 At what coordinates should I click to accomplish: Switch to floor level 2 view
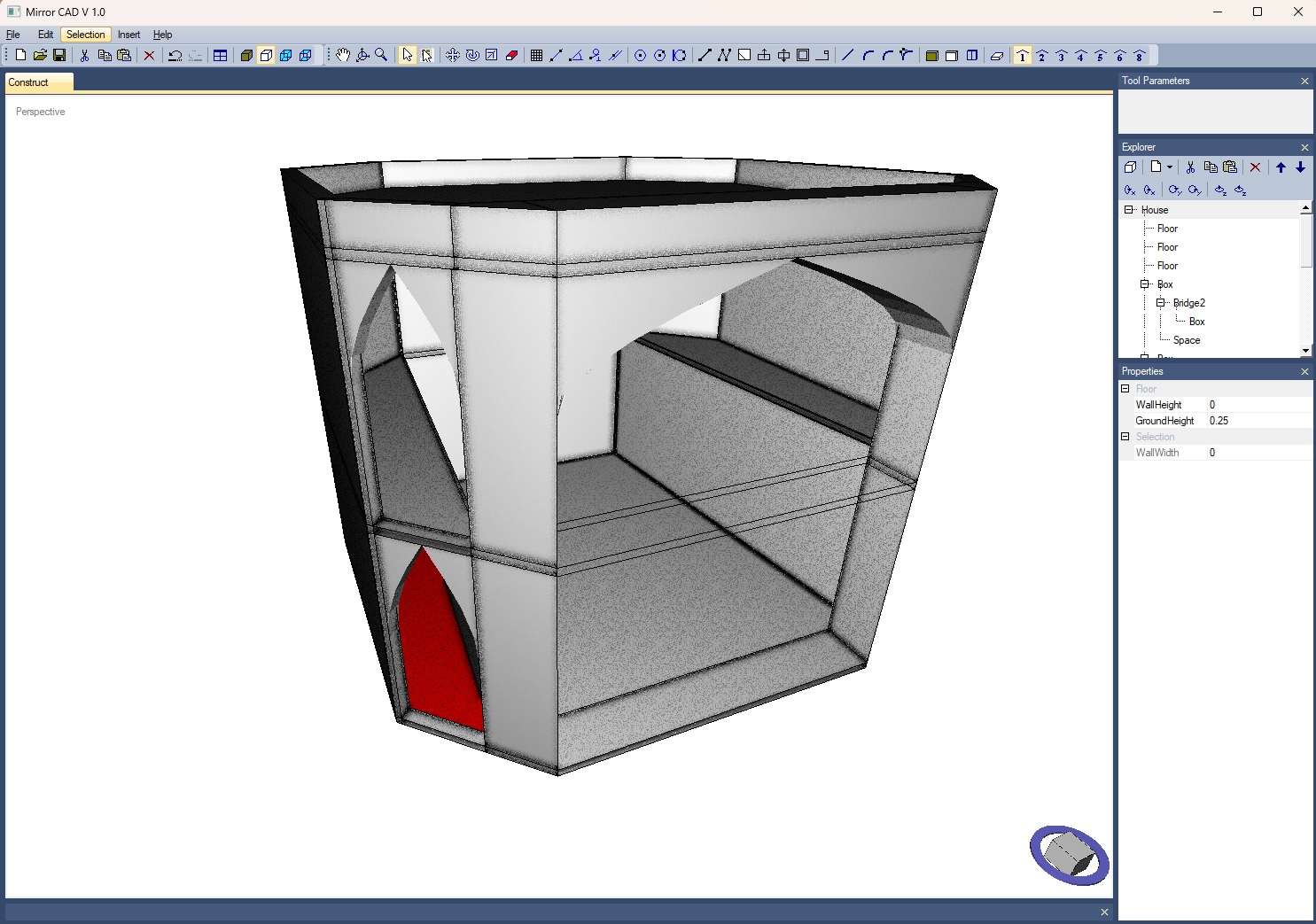(1042, 55)
